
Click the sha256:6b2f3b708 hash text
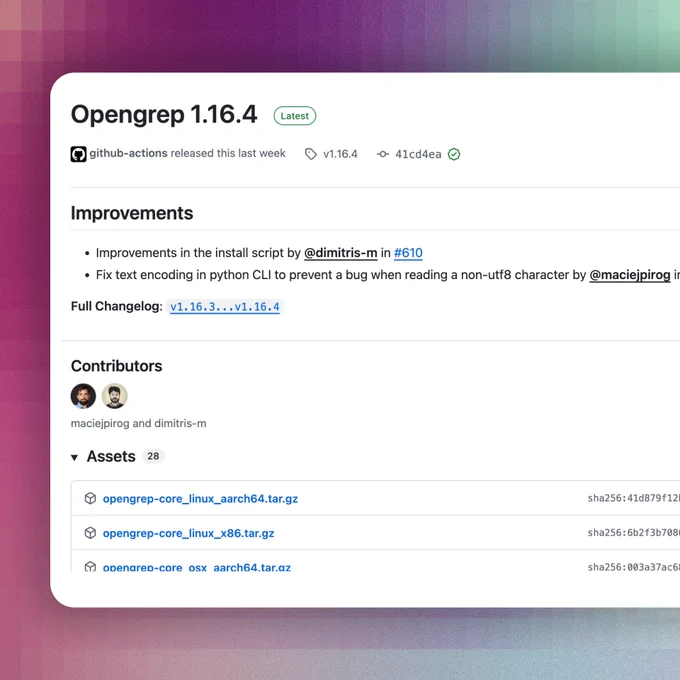(x=634, y=533)
